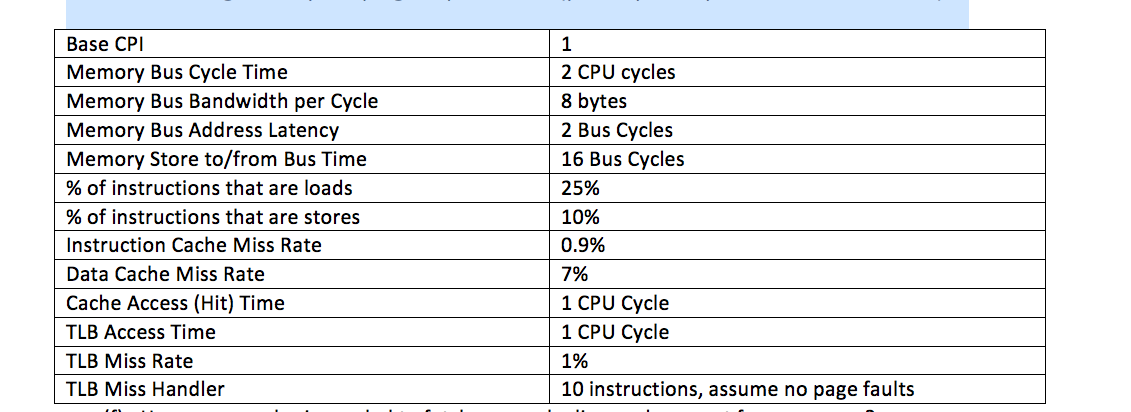Screen dimensions: 1131x412
Task: Select the Base CPI label cell
Action: click(x=302, y=43)
